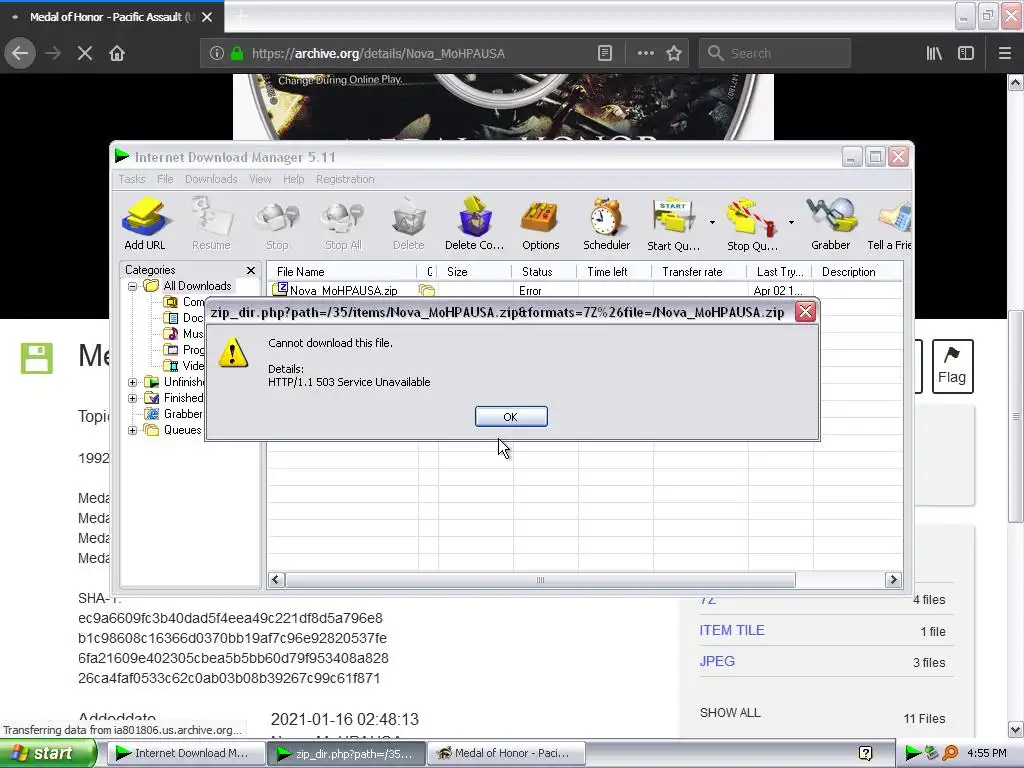1024x768 pixels.
Task: Switch to Medal of Honor taskbar button
Action: pyautogui.click(x=506, y=754)
